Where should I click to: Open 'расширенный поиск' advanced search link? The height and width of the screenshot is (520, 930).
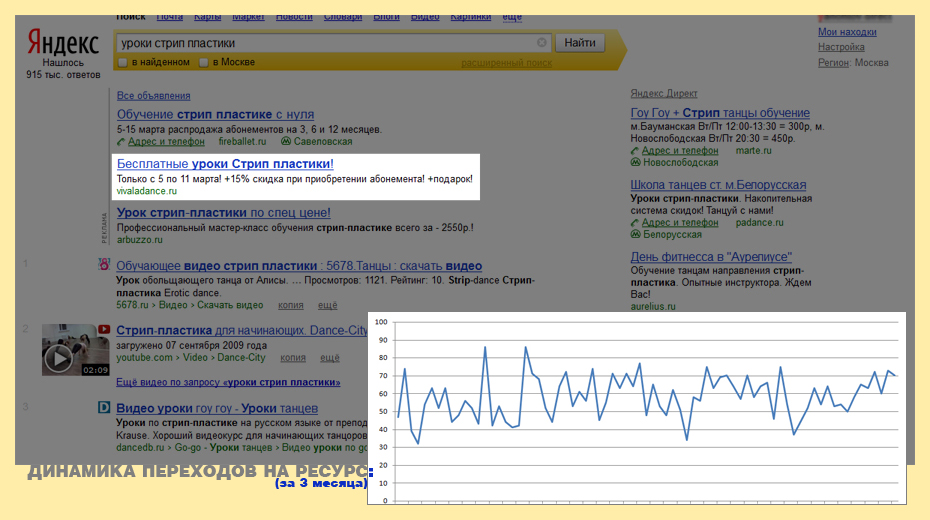tap(507, 63)
